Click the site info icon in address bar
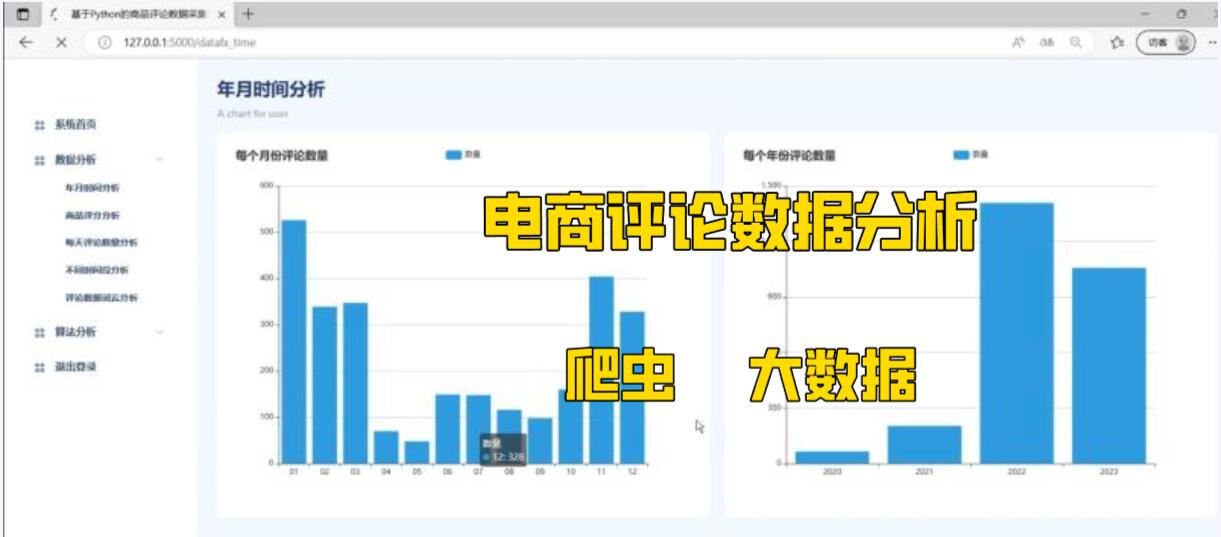Viewport: 1221px width, 537px height. click(105, 43)
